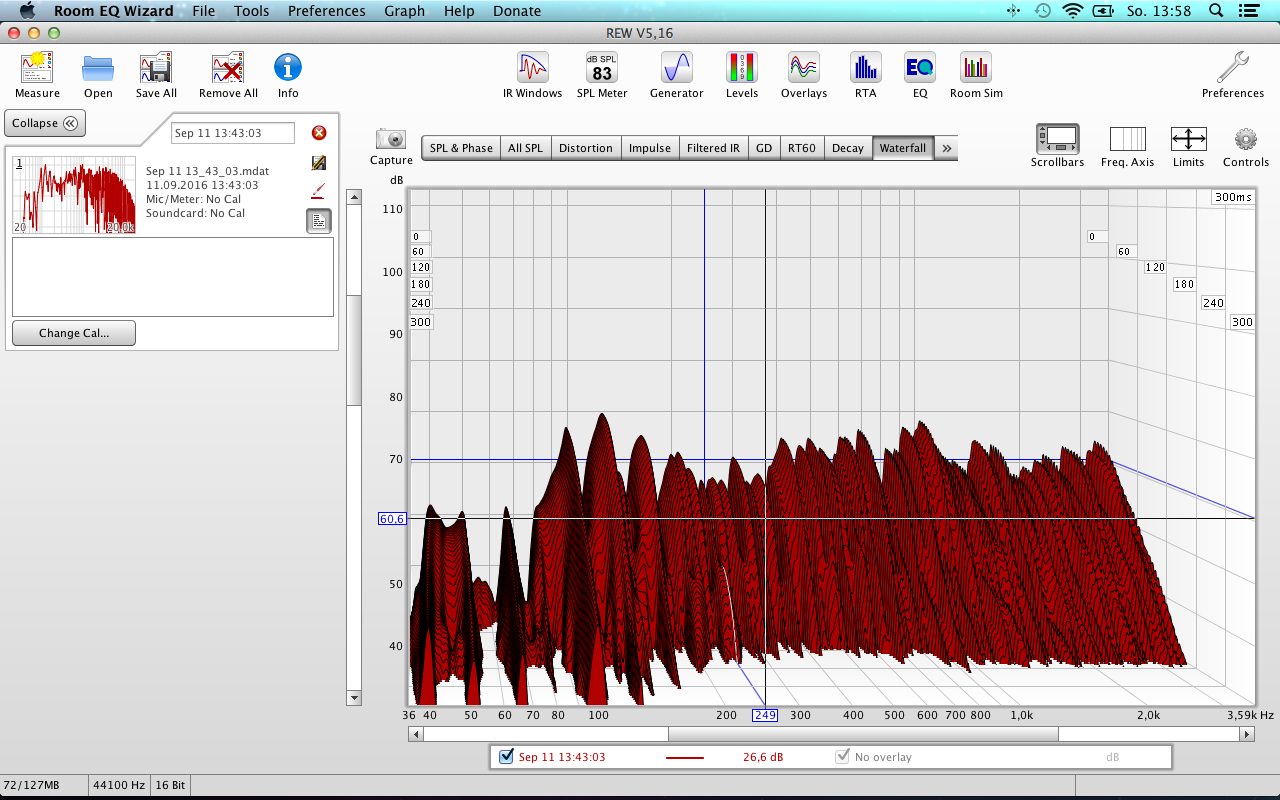Save all measurements
Screen dimensions: 1280x800
pos(156,75)
